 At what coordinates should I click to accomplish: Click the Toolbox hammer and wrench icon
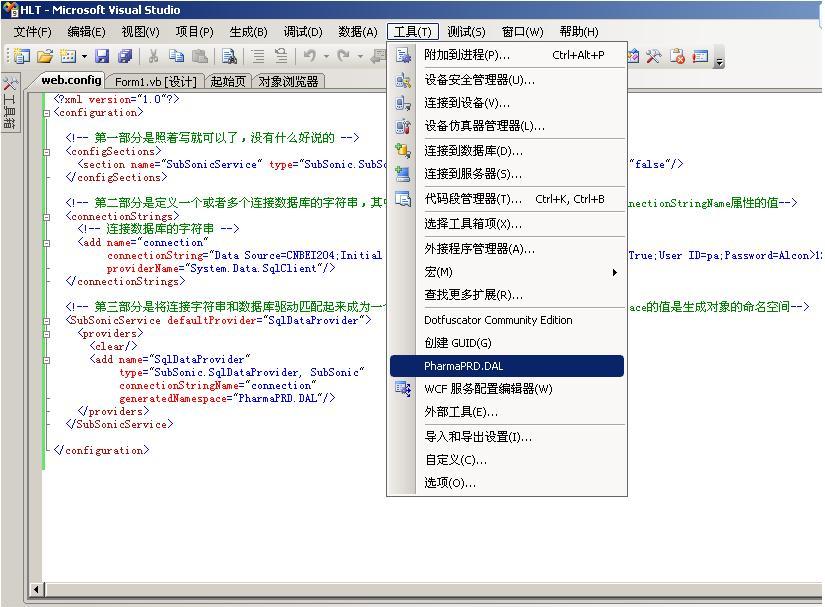653,56
